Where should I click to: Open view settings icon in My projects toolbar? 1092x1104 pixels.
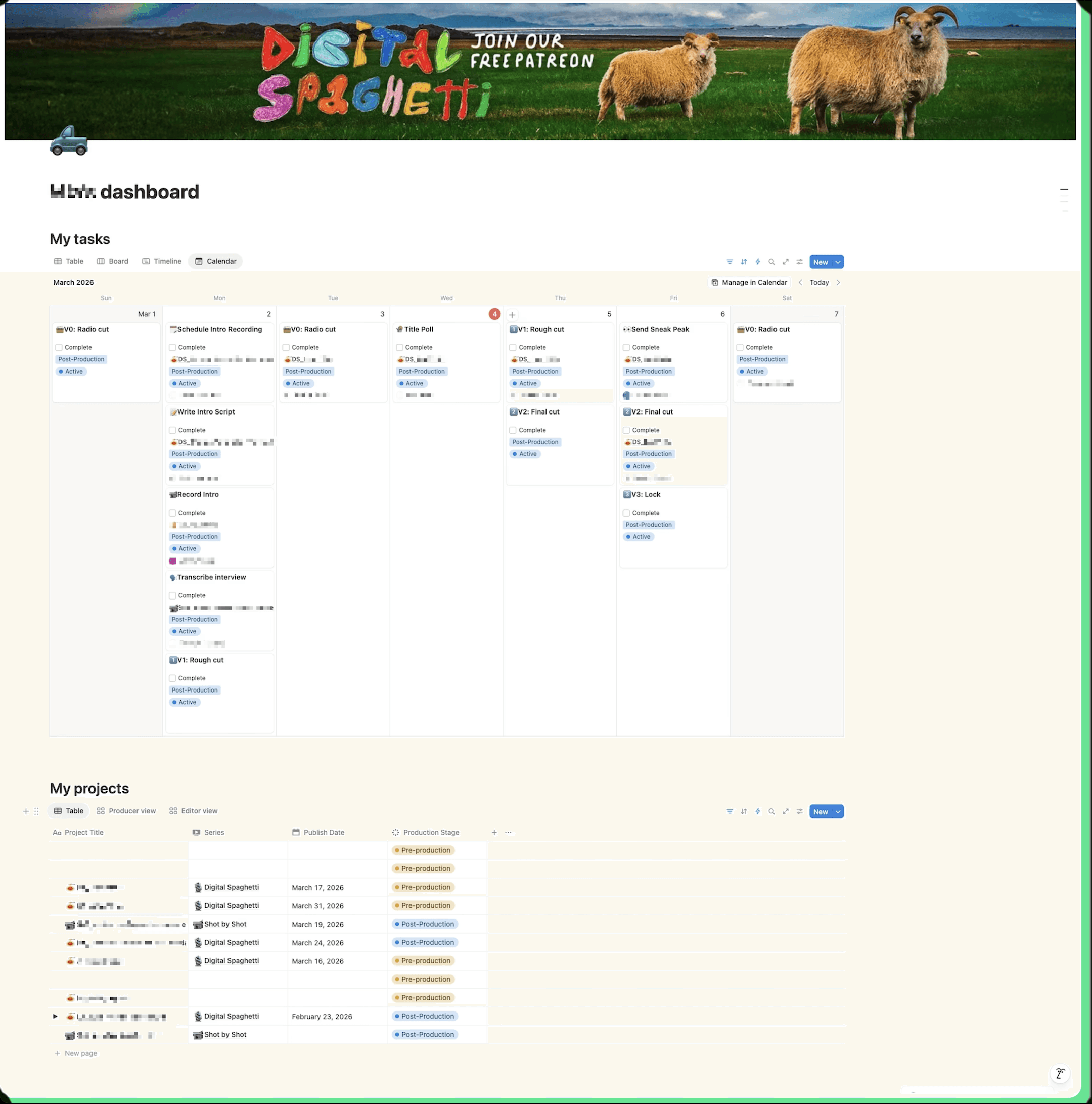click(x=799, y=811)
